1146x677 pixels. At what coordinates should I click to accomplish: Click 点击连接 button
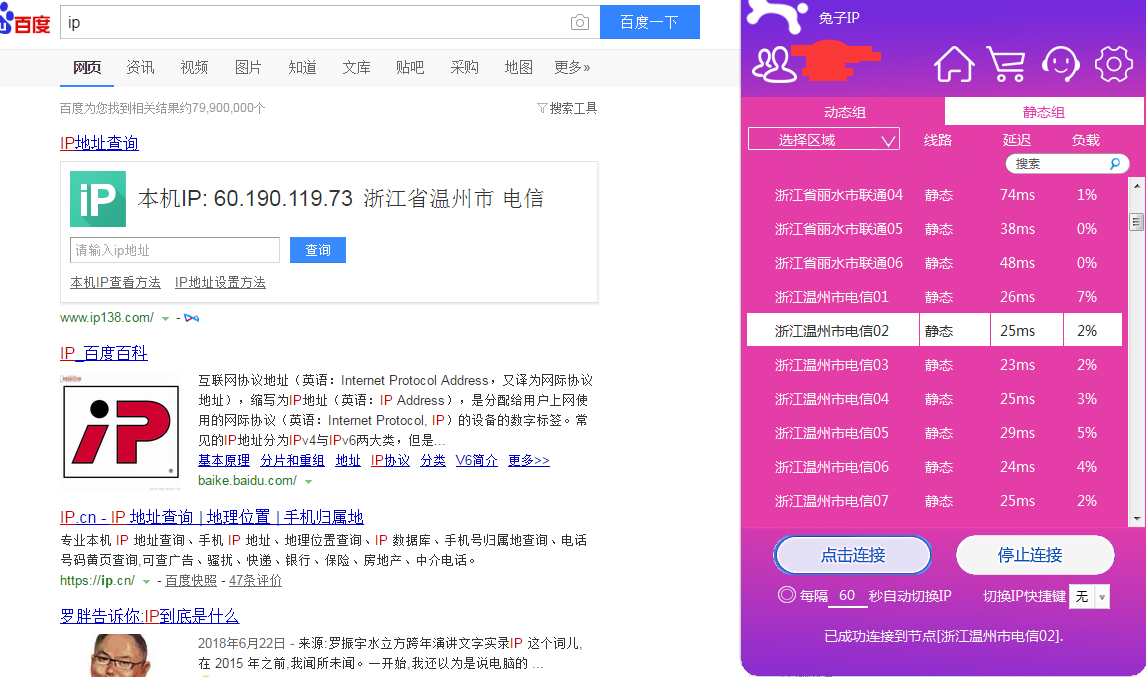coord(852,555)
